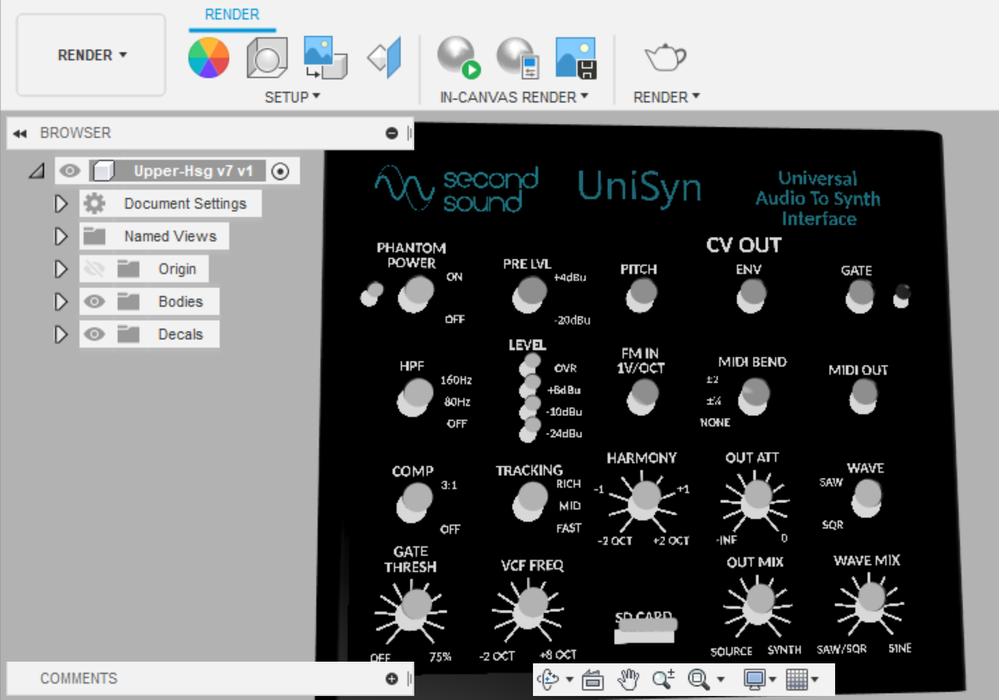Screen dimensions: 999x700
Task: Click the Bodies folder icon
Action: pyautogui.click(x=128, y=301)
